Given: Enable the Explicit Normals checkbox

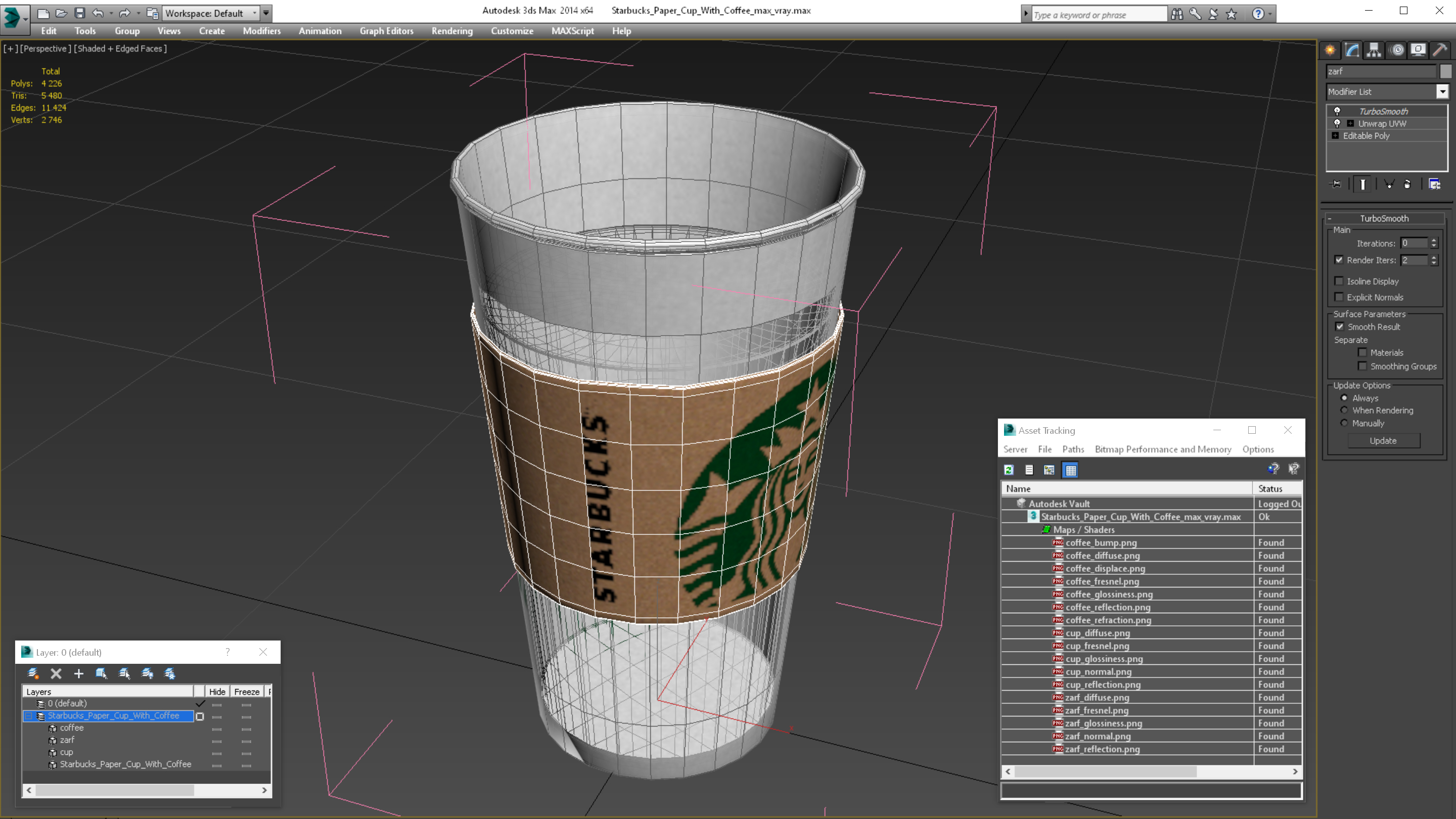Looking at the screenshot, I should click(1339, 297).
